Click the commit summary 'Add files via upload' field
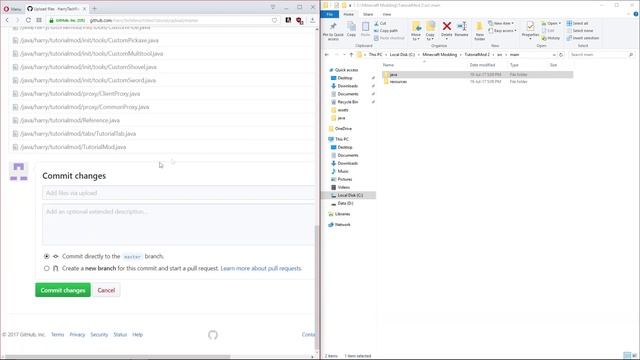This screenshot has height=360, width=640. (x=178, y=193)
